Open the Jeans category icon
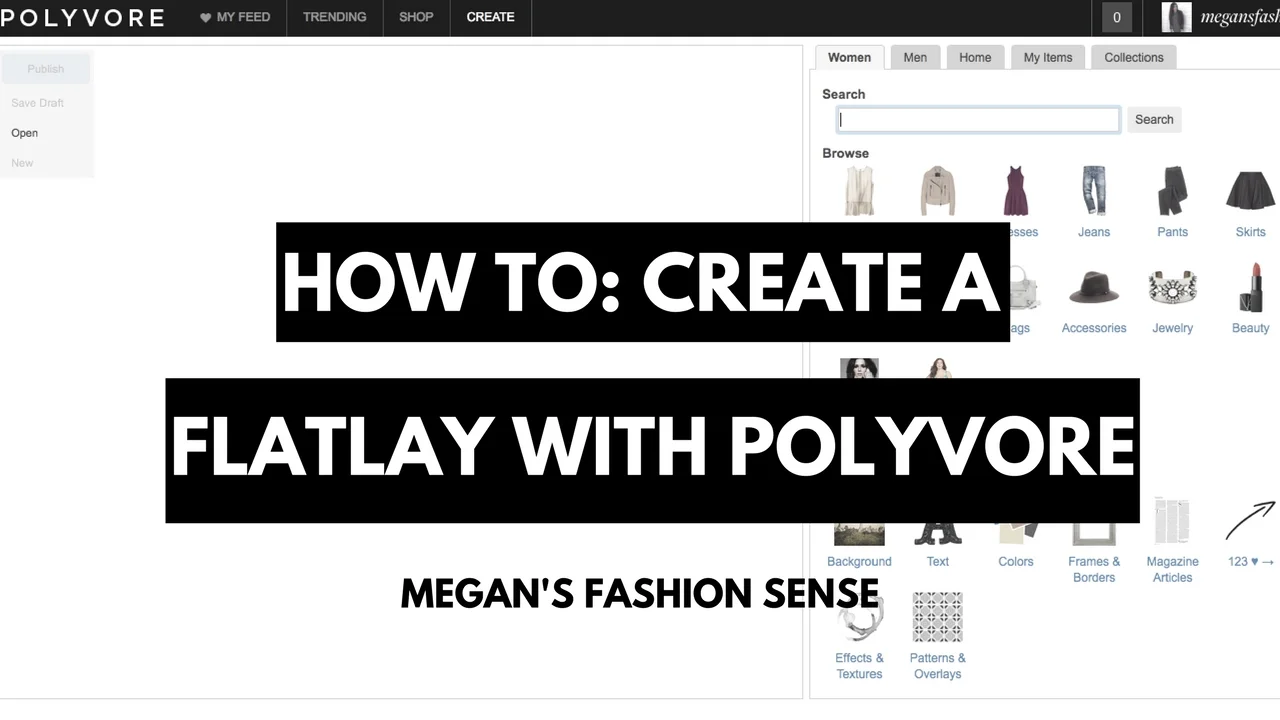Image resolution: width=1280 pixels, height=720 pixels. [1094, 191]
